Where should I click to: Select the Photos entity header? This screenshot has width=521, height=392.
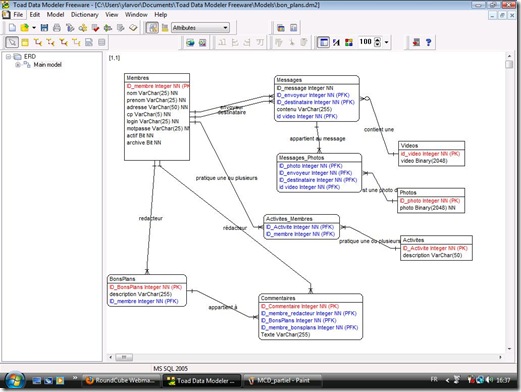[x=431, y=193]
